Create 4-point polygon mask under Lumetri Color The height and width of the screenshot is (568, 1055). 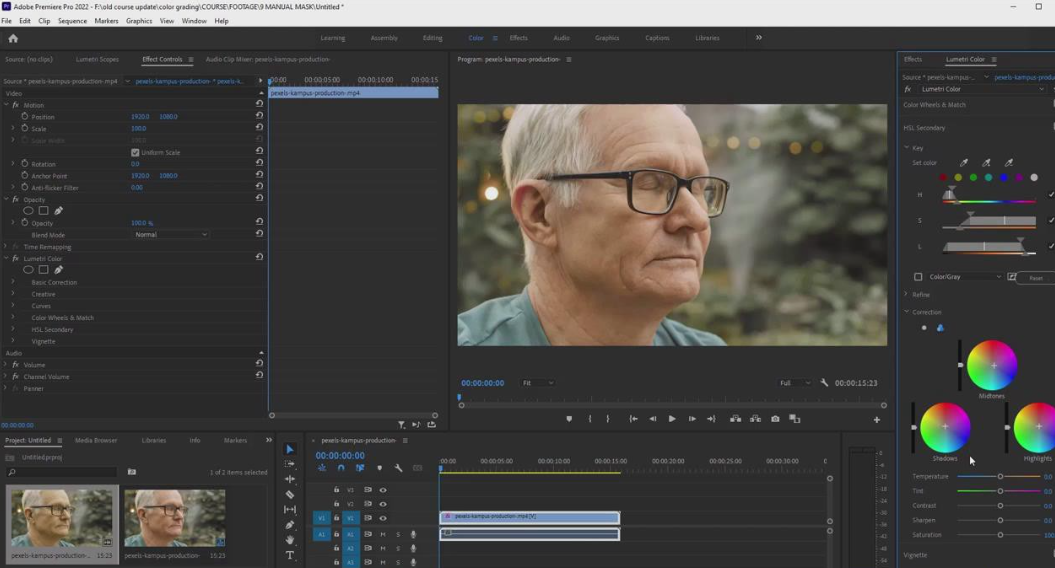[x=43, y=270]
